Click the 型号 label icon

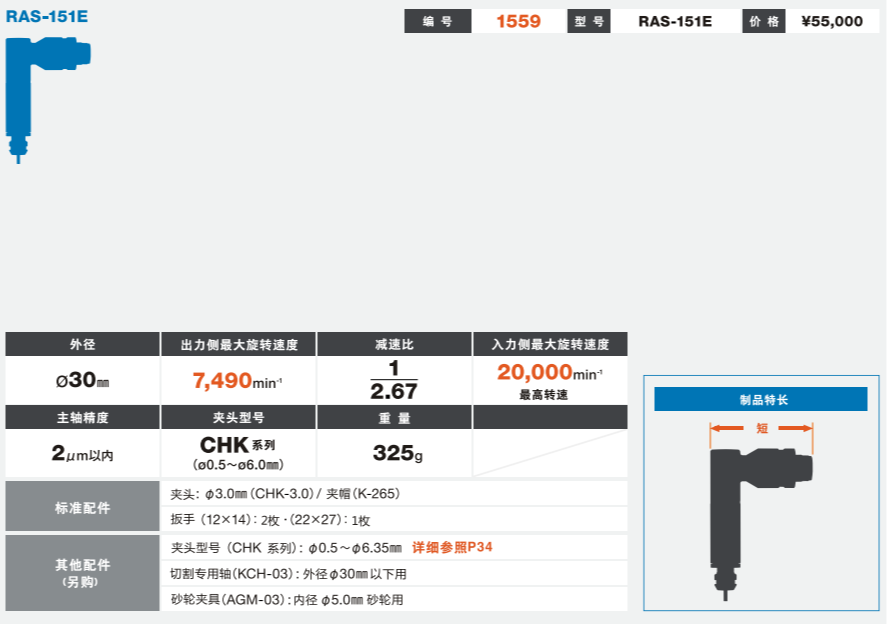point(590,21)
